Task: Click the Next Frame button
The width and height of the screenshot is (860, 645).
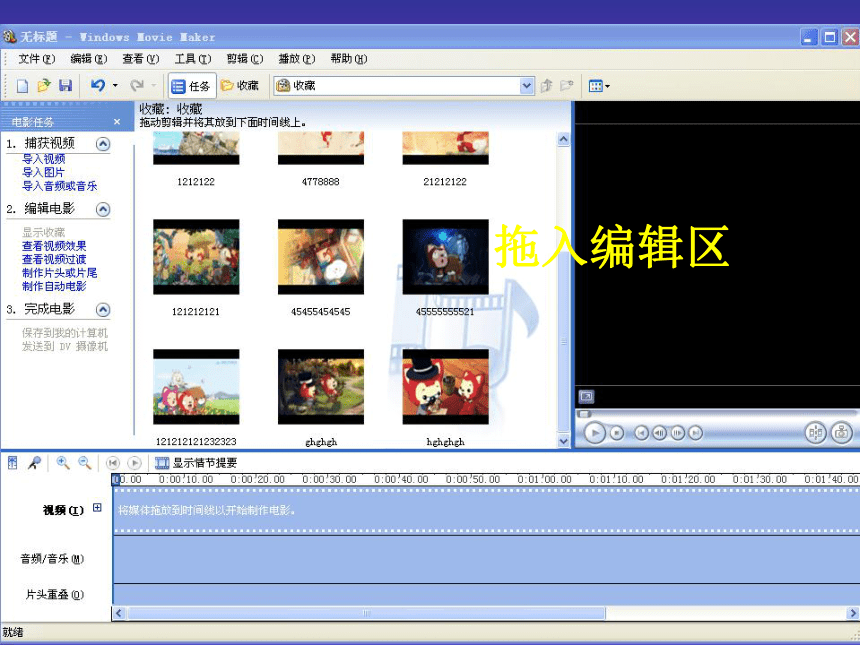Action: 678,433
